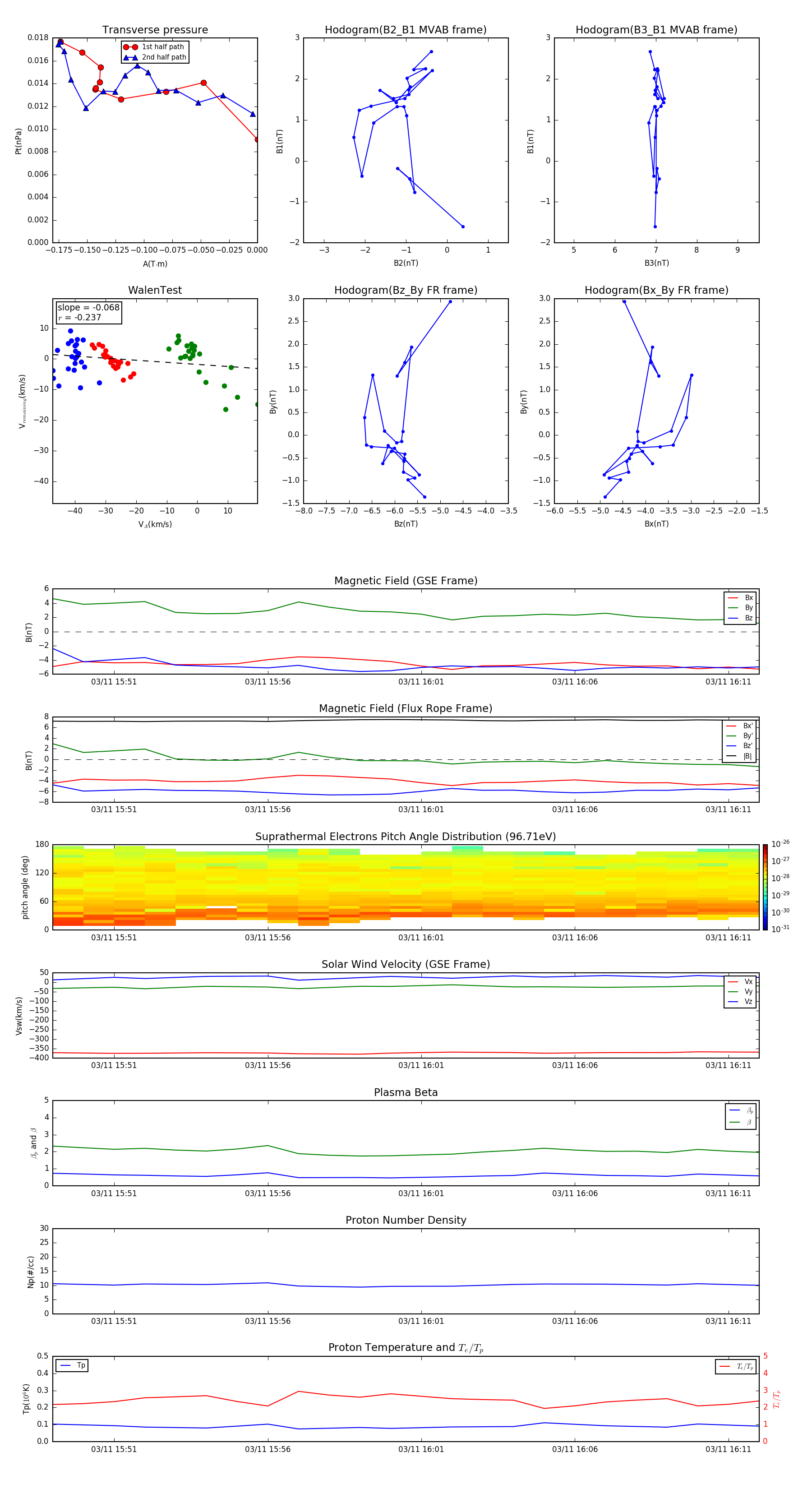Click the 'Bx(nT)' x-axis label

point(656,524)
